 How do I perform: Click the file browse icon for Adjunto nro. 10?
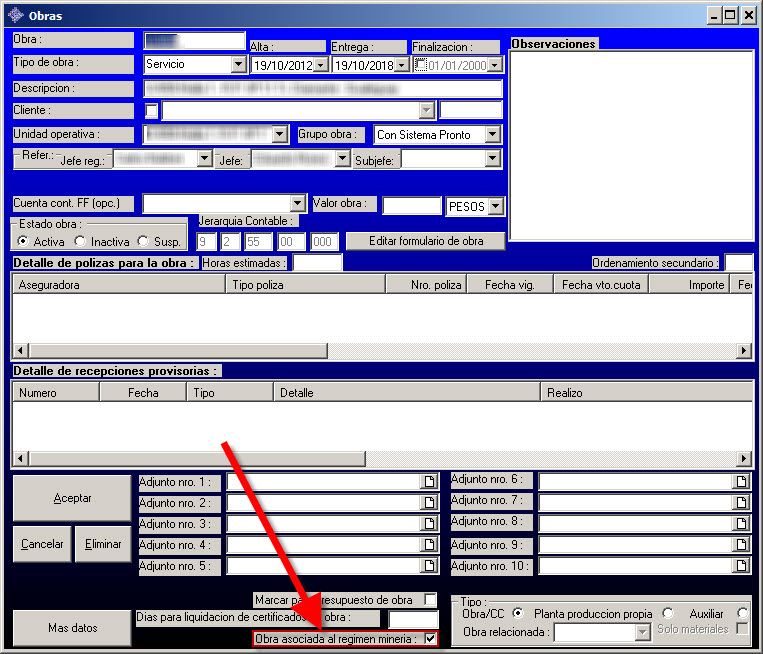(741, 566)
